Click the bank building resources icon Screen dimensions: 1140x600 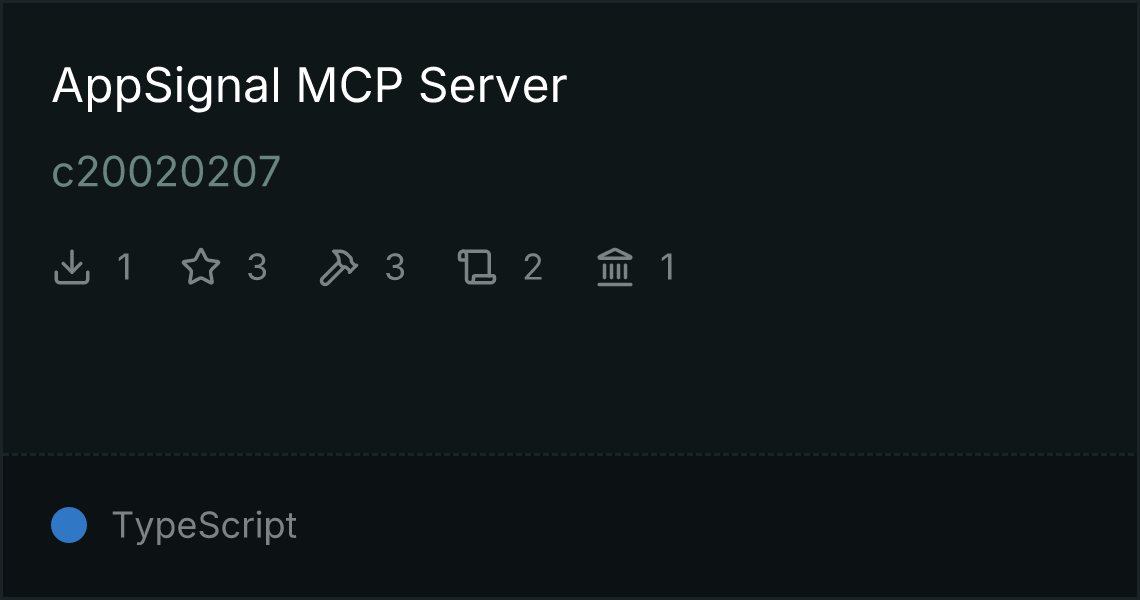point(615,267)
